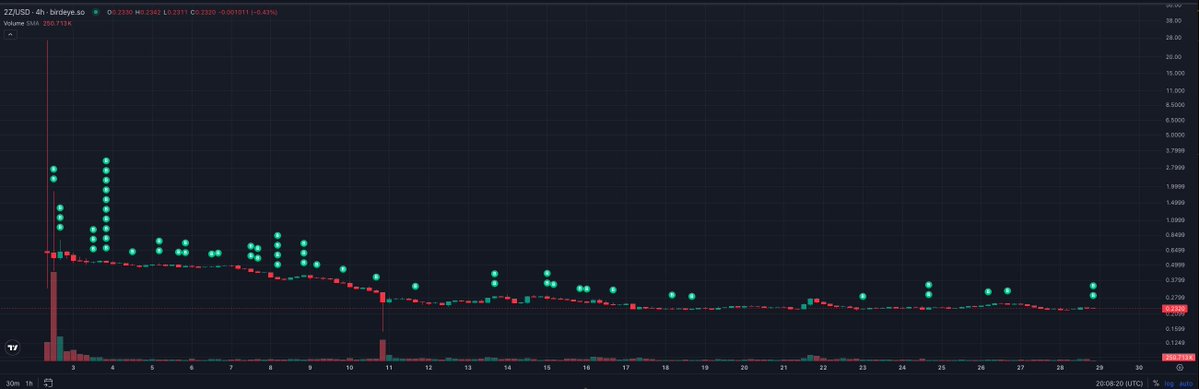Click the low value L0.2311
The height and width of the screenshot is (389, 1199).
[x=175, y=13]
